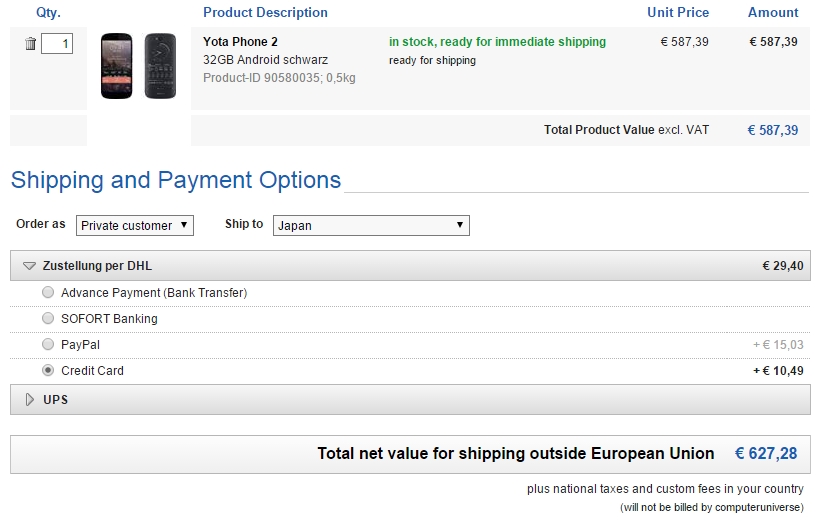Click the quantity input field
The width and height of the screenshot is (820, 521).
click(x=57, y=44)
